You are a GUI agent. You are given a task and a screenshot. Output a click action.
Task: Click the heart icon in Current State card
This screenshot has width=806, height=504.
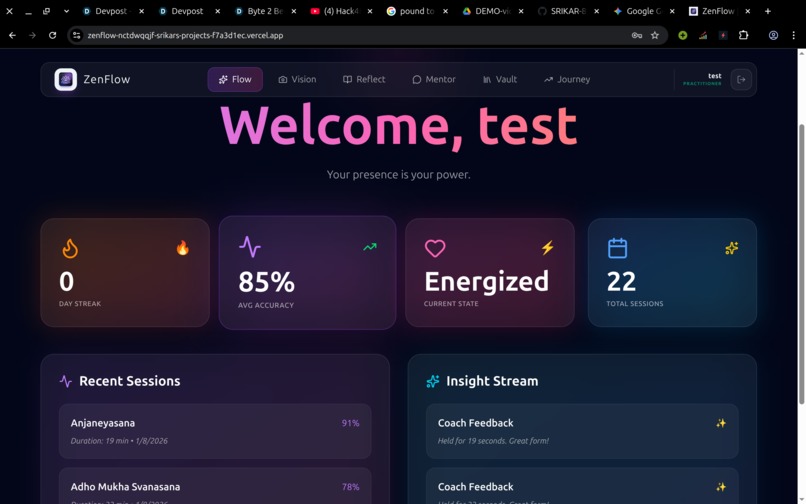click(435, 248)
